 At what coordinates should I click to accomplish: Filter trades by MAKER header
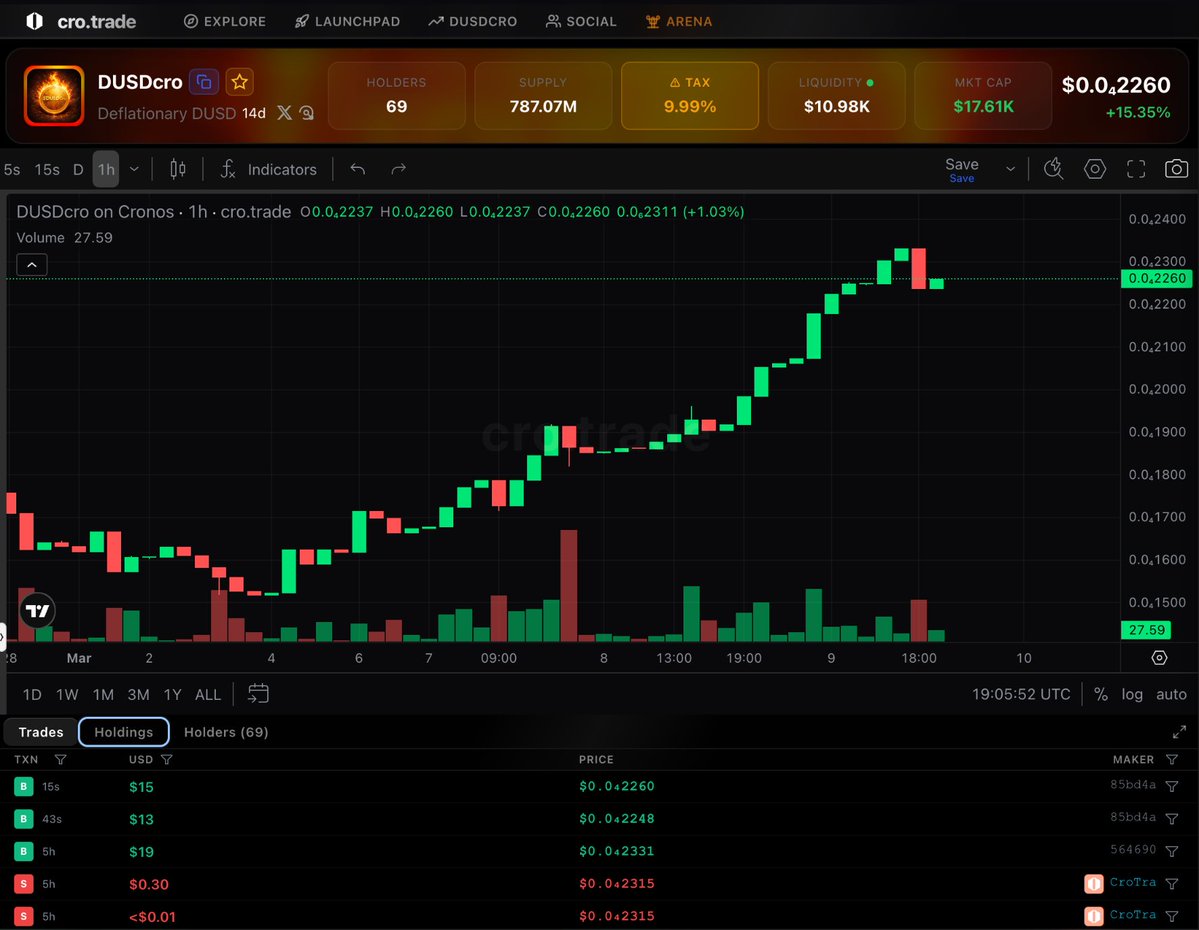[1171, 759]
